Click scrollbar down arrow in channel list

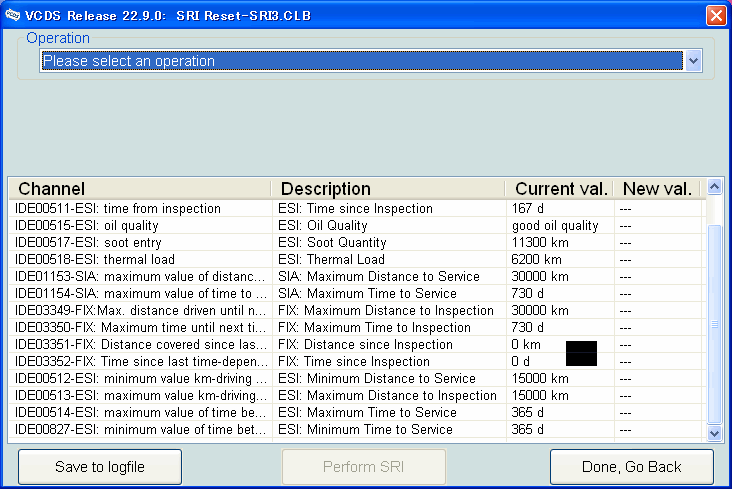coord(714,433)
